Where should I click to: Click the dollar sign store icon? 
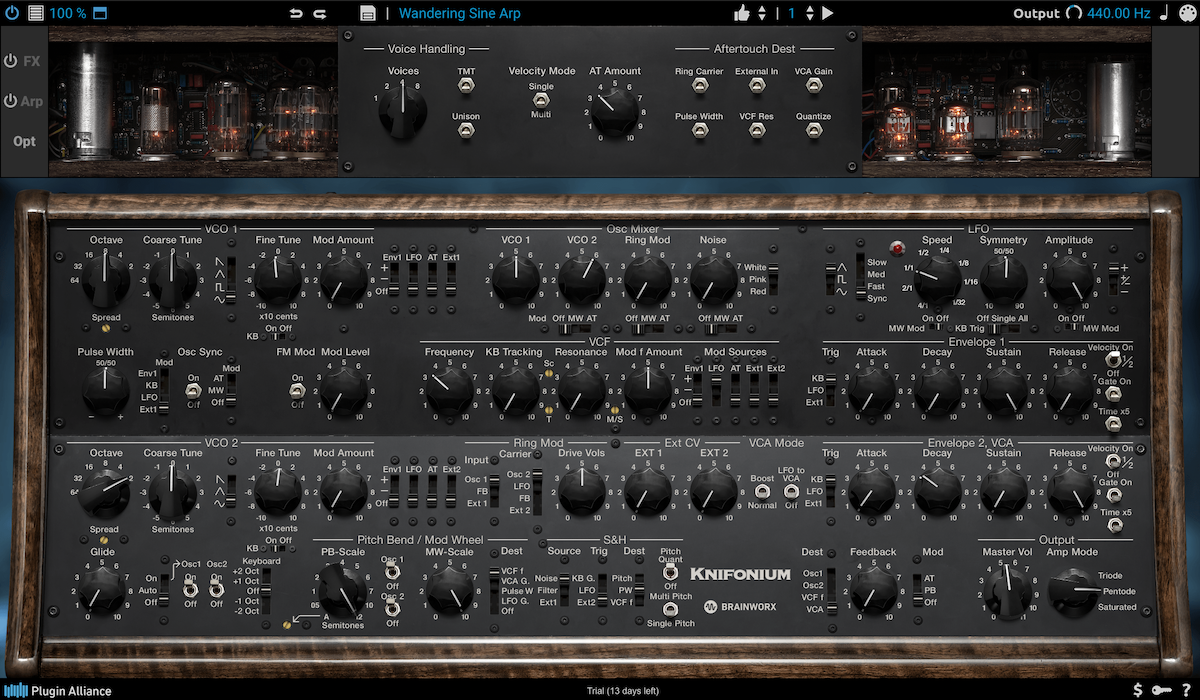(1138, 690)
